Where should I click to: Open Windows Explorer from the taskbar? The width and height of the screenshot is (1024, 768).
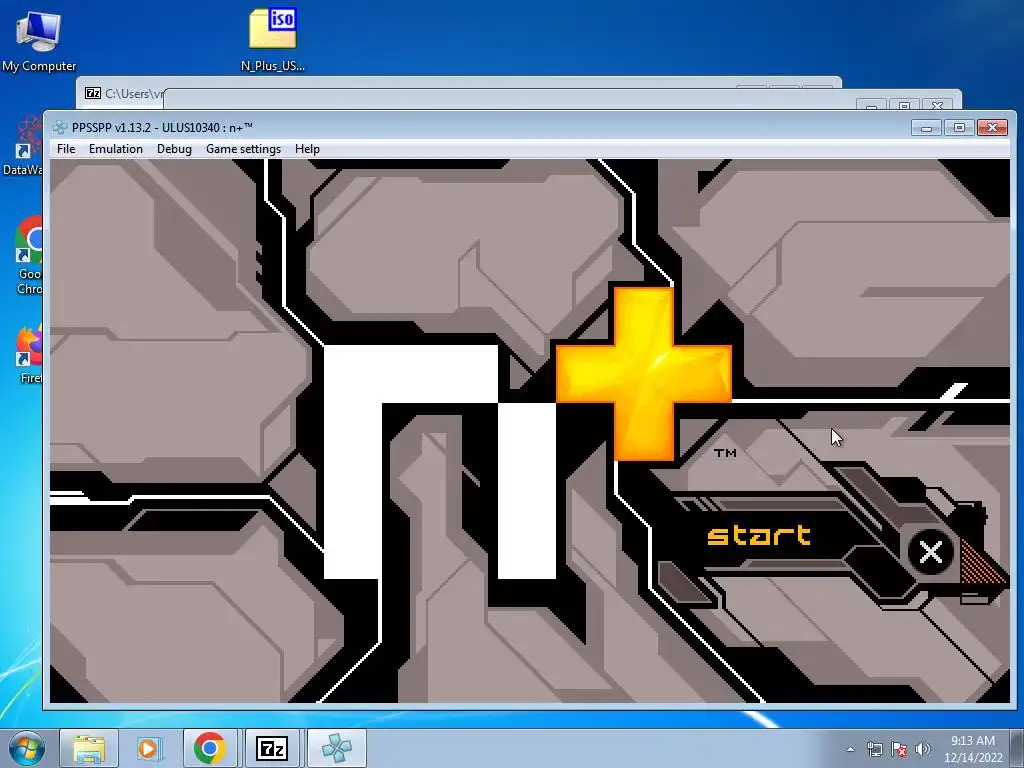(89, 748)
